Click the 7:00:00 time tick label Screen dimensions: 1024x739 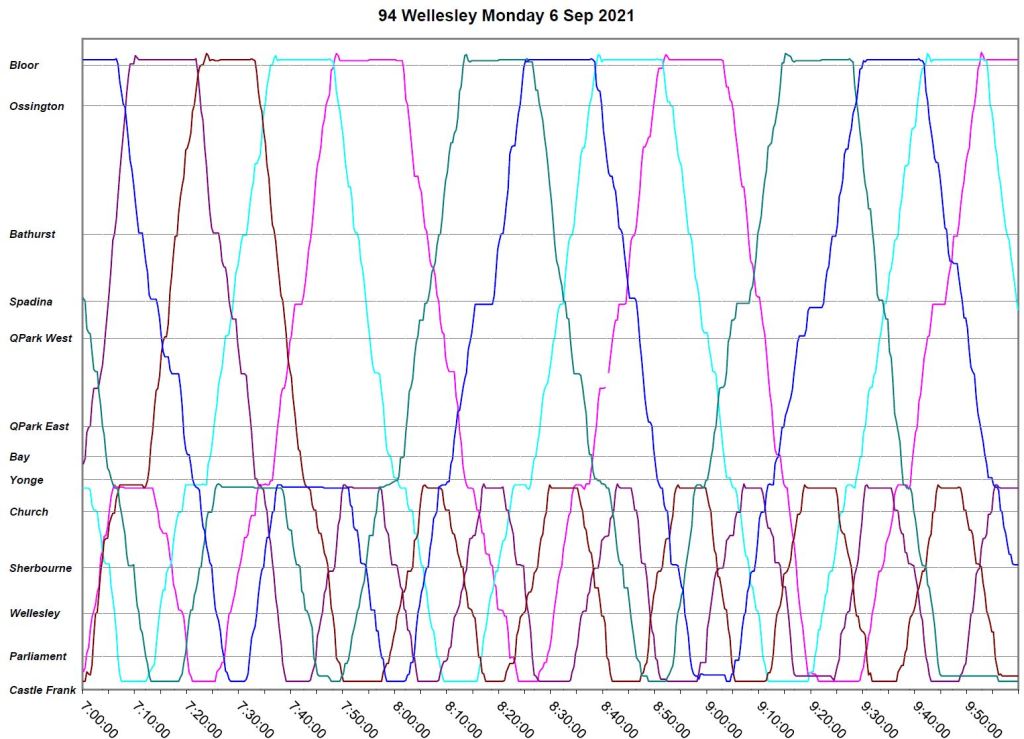click(x=98, y=718)
